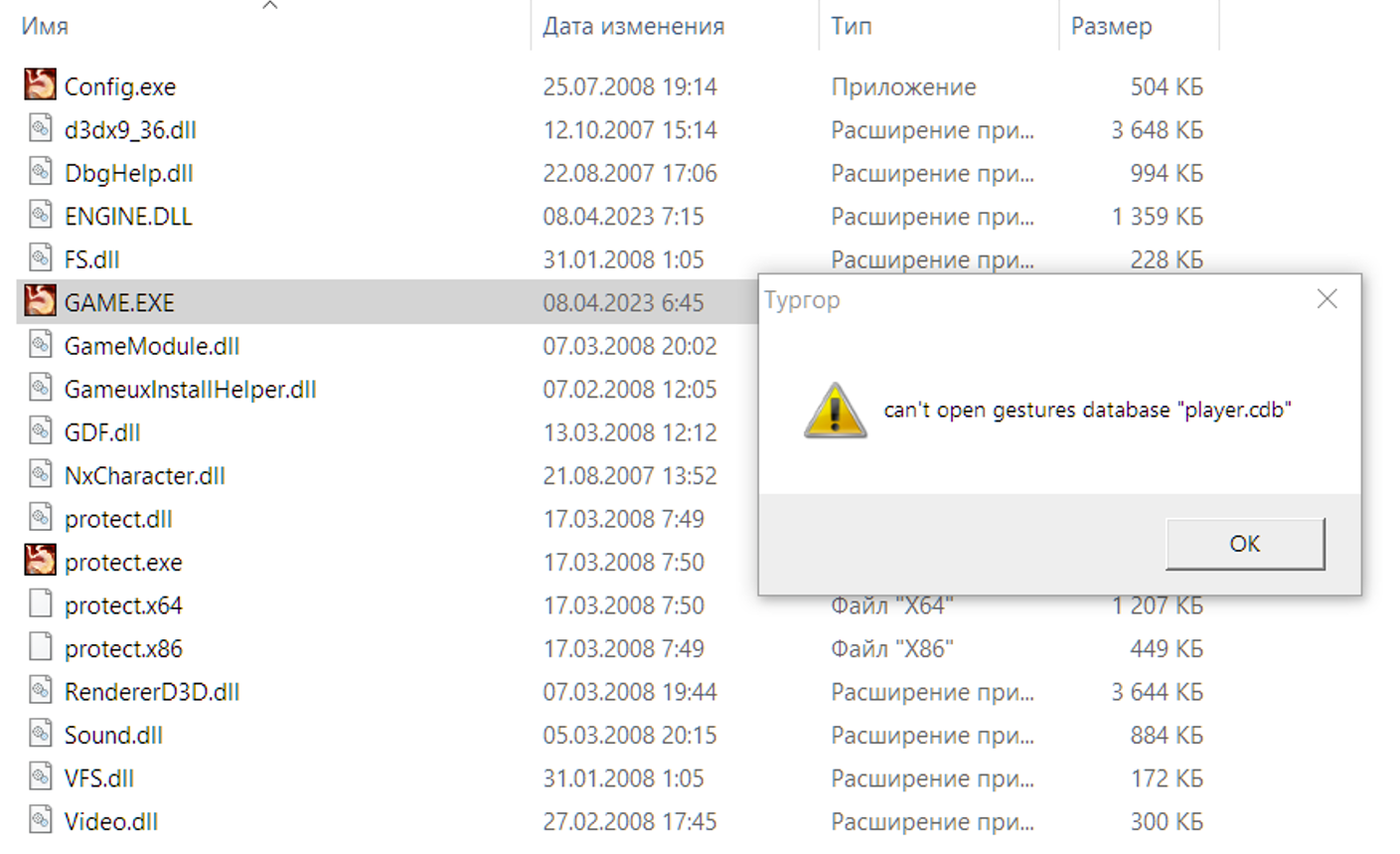Click the Config.exe application icon
The height and width of the screenshot is (854, 1400).
click(40, 85)
